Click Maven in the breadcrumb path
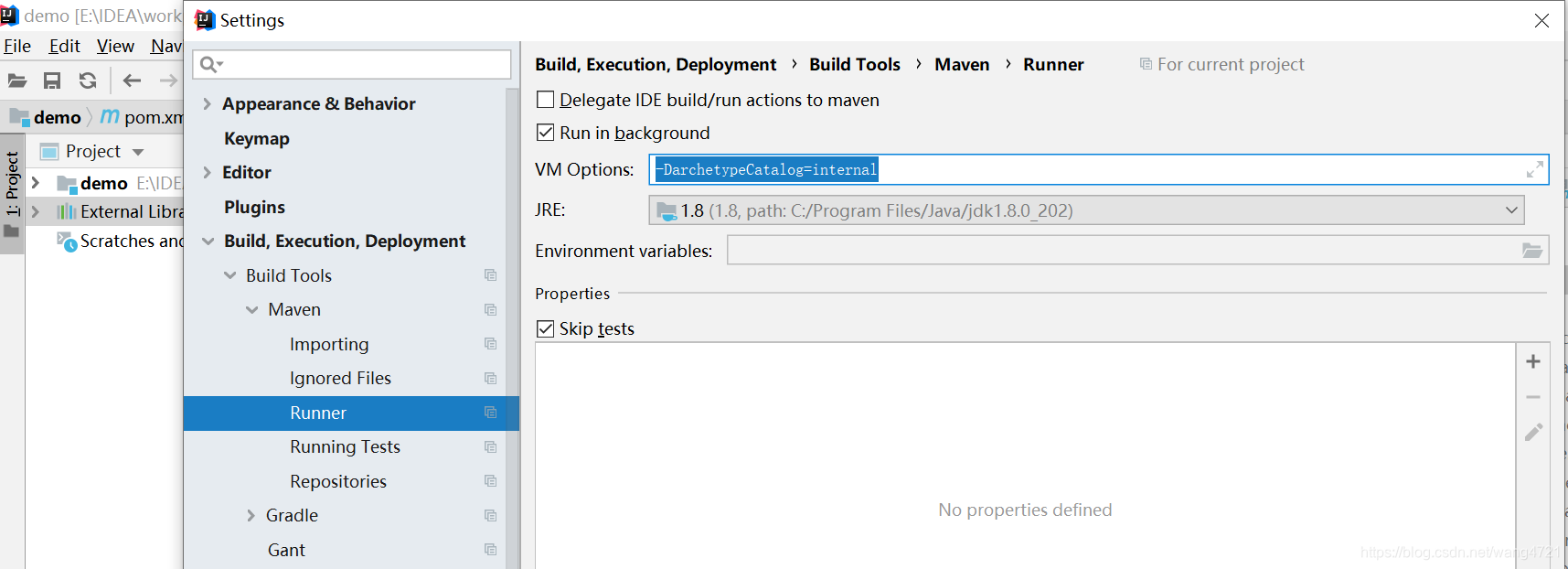Screen dimensions: 1568x569 pos(962,64)
